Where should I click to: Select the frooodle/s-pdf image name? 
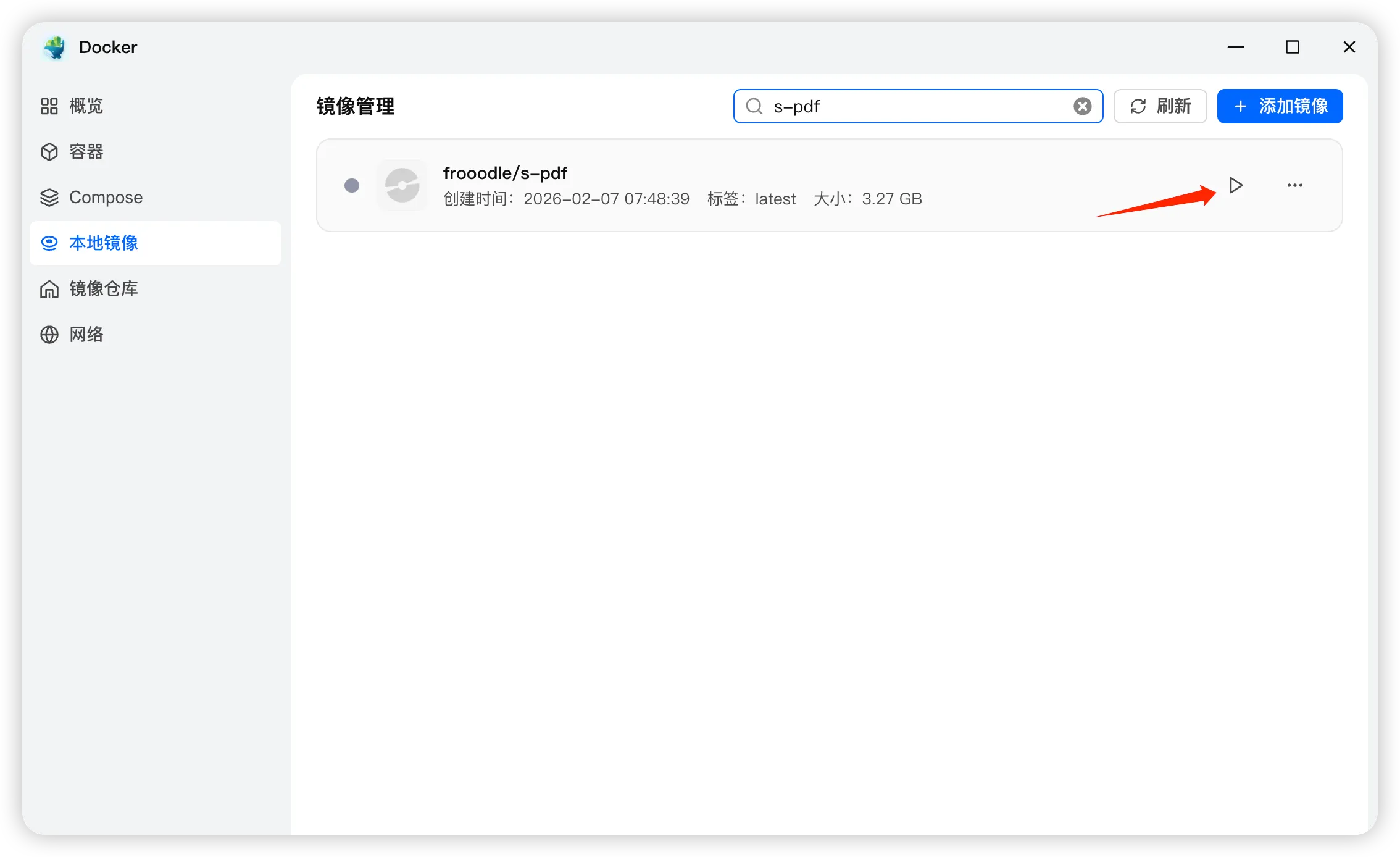pos(505,173)
